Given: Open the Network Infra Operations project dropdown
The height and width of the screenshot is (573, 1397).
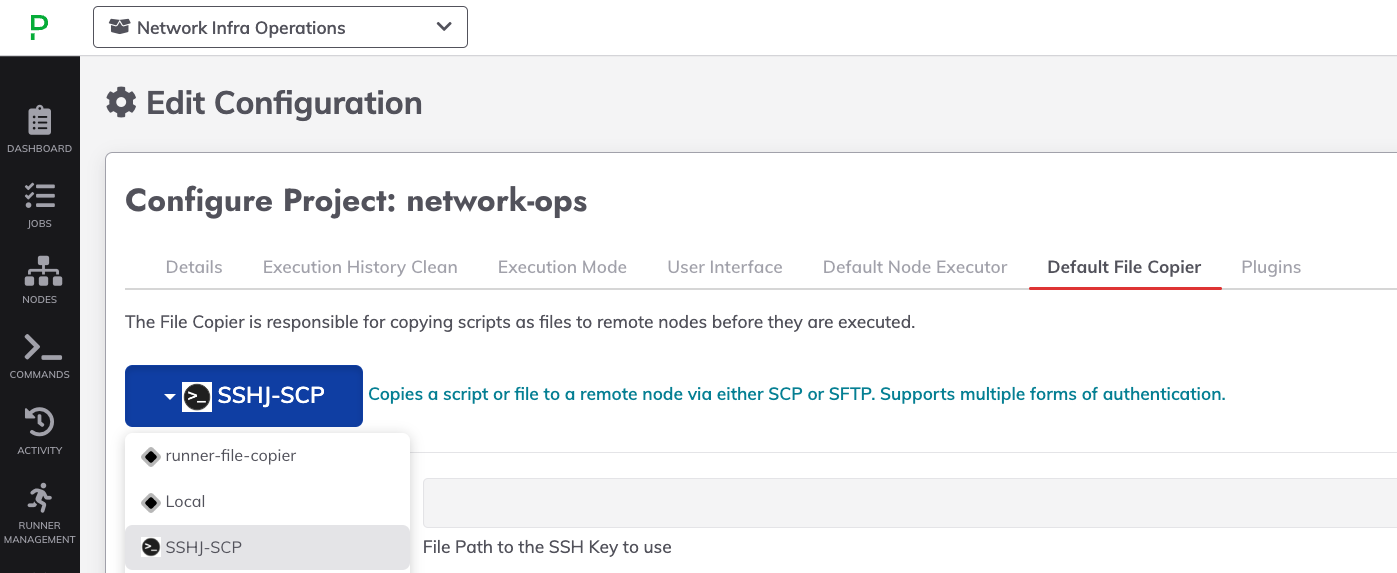Looking at the screenshot, I should point(280,28).
